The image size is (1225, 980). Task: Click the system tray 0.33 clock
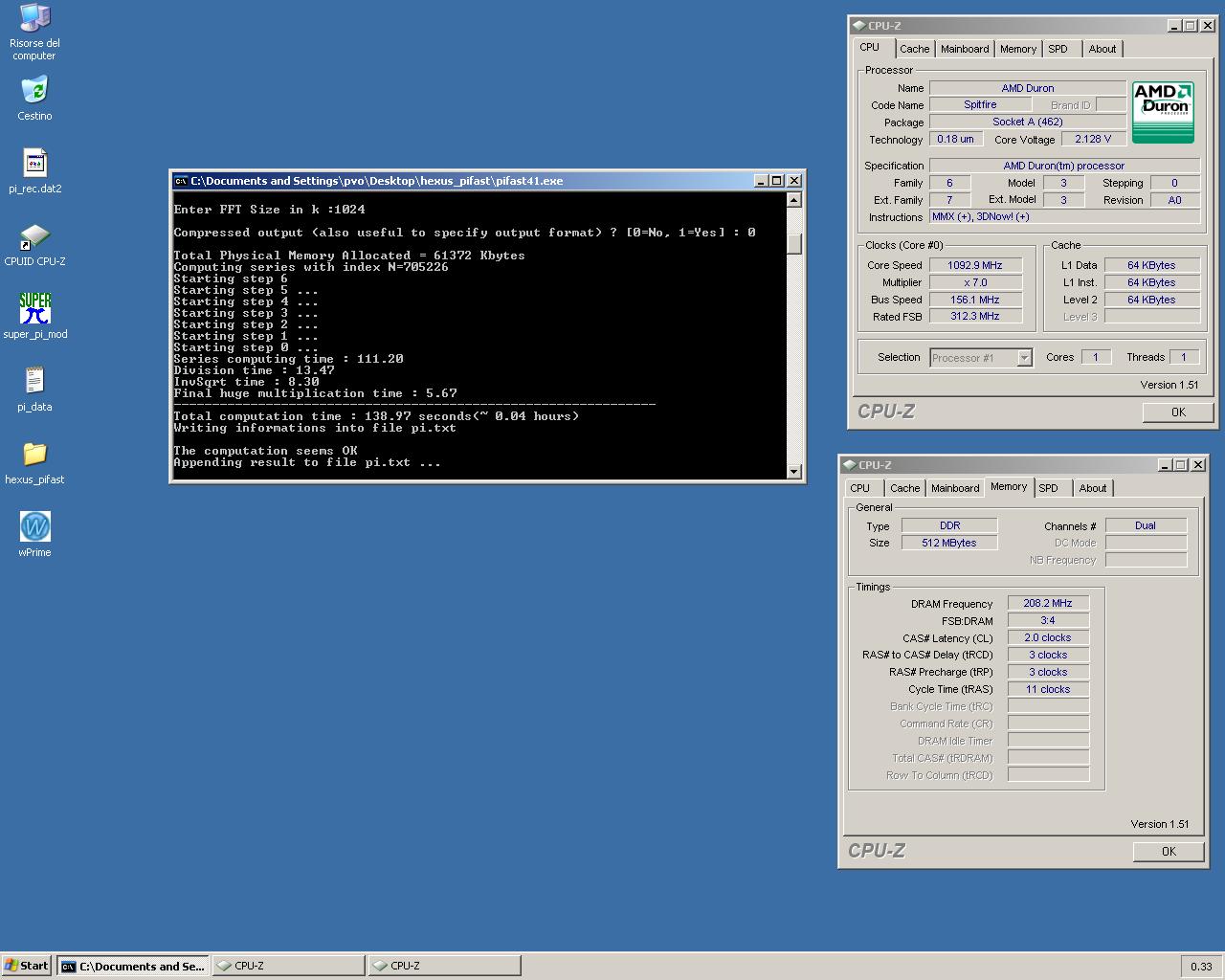pyautogui.click(x=1201, y=967)
